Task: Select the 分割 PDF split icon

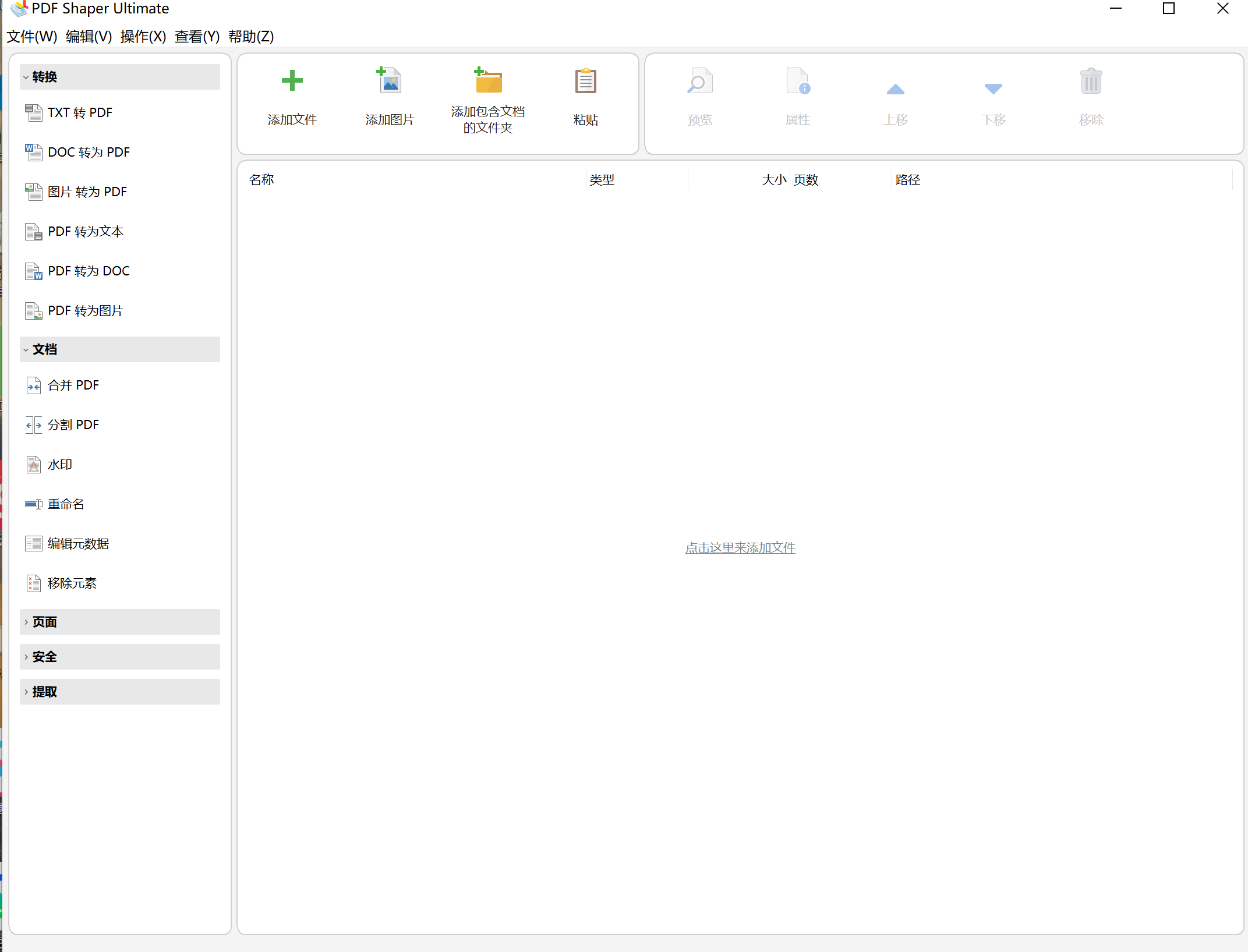Action: (34, 424)
